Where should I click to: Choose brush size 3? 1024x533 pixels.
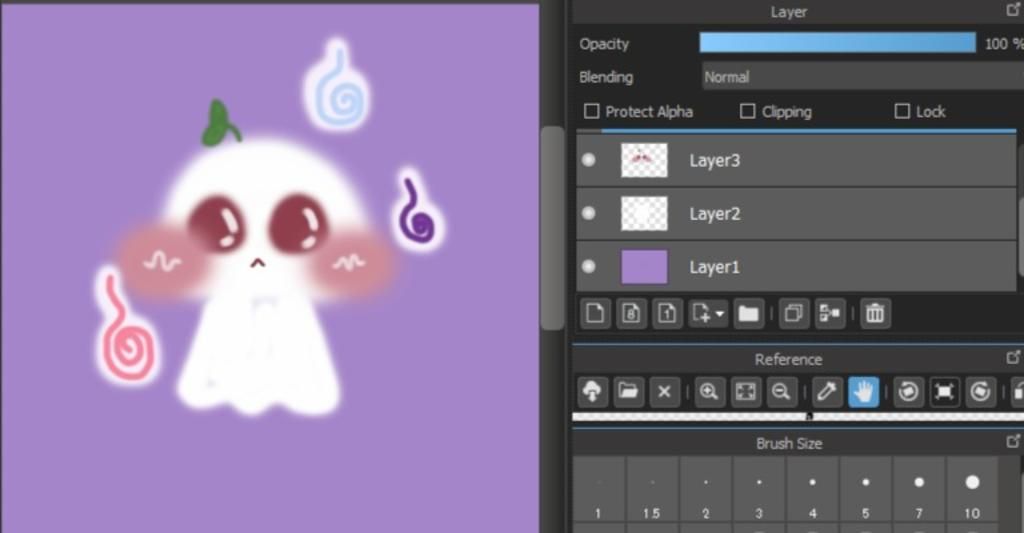[x=760, y=490]
